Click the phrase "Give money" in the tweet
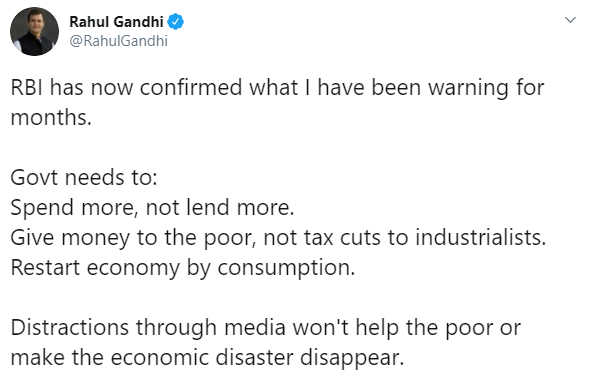Viewport: 591px width, 375px height. point(70,238)
